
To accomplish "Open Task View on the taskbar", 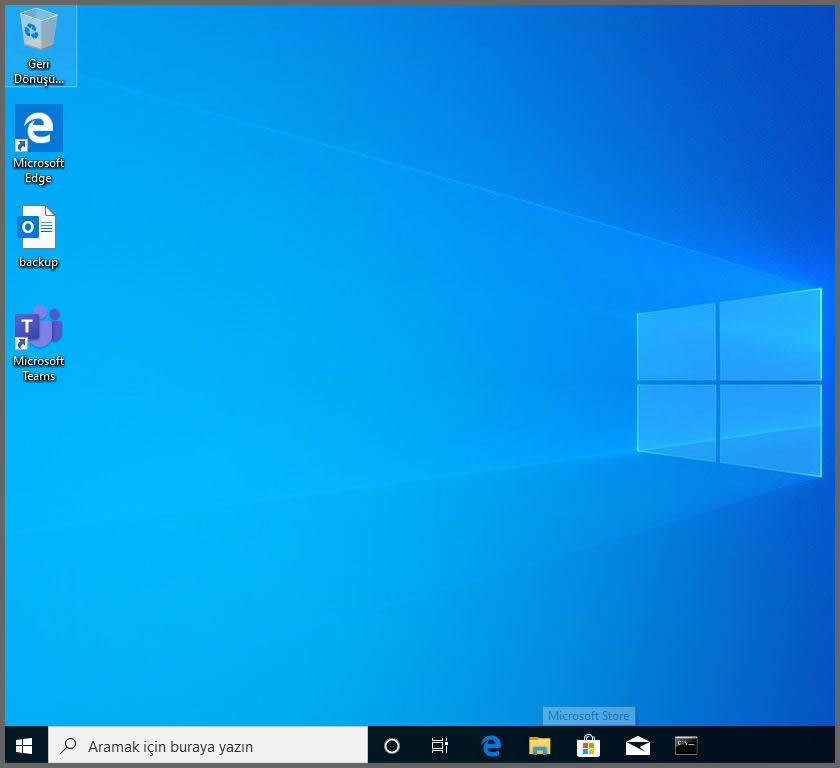I will pyautogui.click(x=440, y=745).
